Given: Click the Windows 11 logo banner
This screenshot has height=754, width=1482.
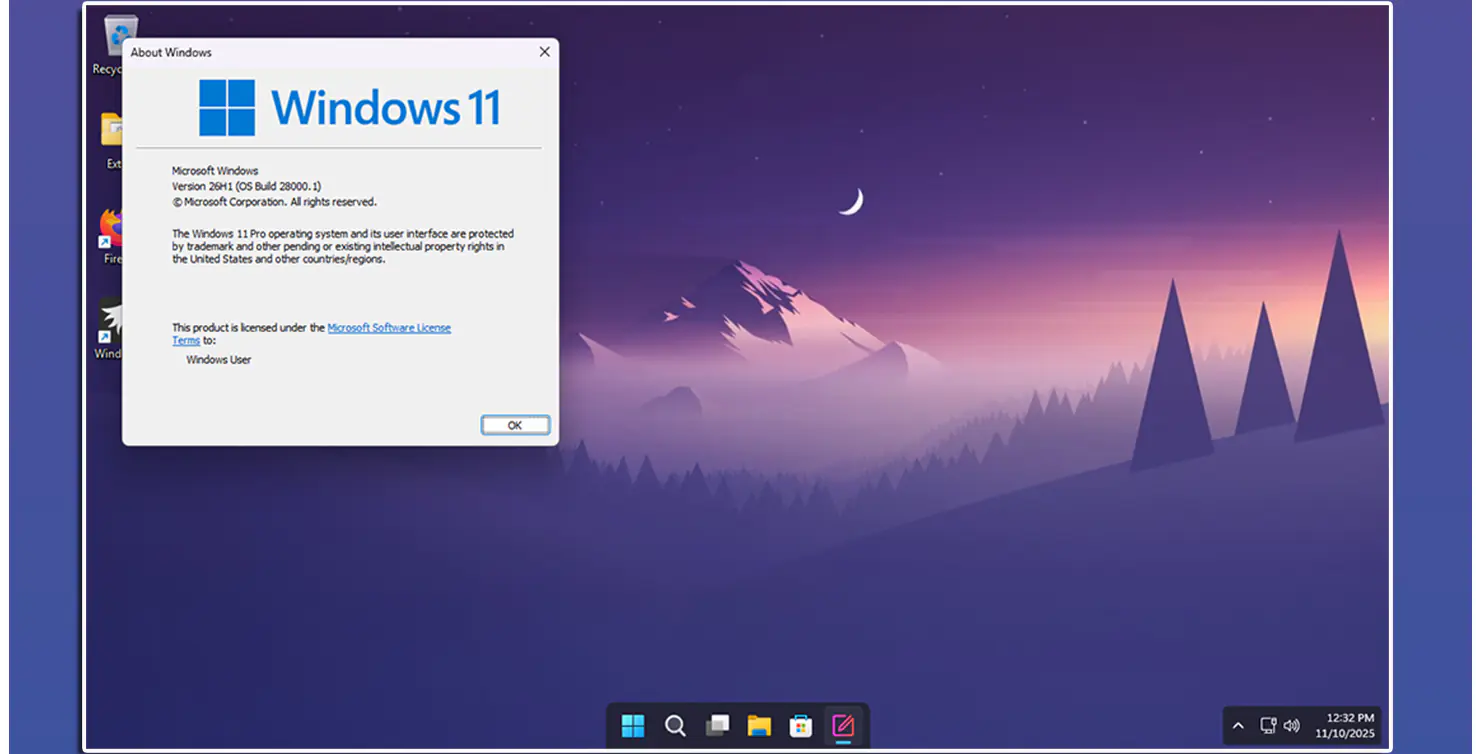Looking at the screenshot, I should (349, 107).
